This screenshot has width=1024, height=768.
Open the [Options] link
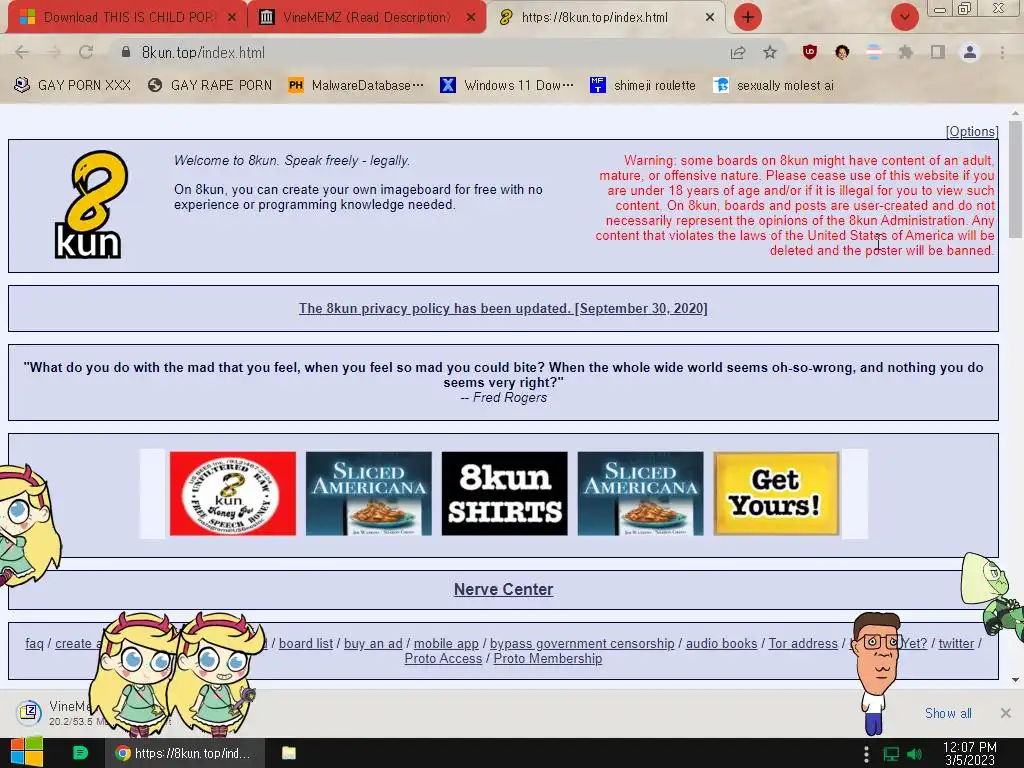pyautogui.click(x=972, y=131)
